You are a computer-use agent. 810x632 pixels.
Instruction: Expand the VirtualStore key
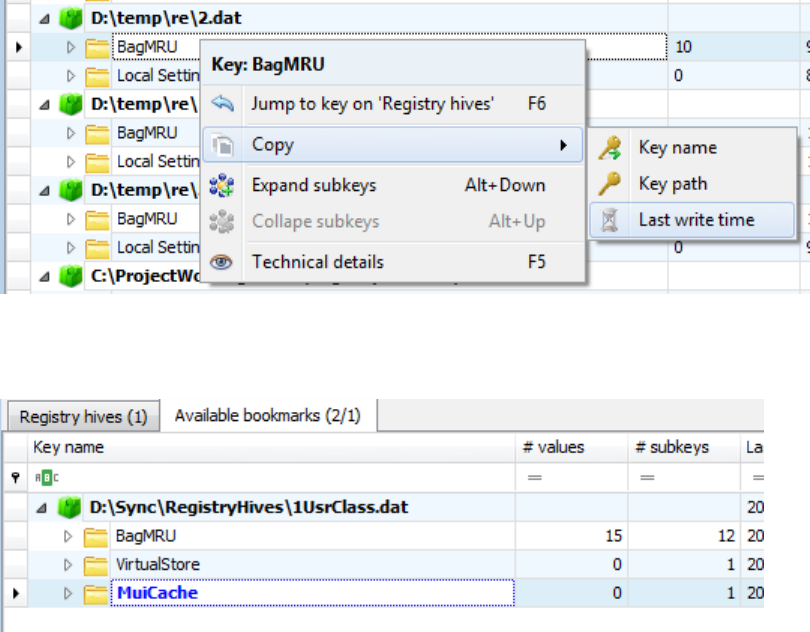pos(68,565)
